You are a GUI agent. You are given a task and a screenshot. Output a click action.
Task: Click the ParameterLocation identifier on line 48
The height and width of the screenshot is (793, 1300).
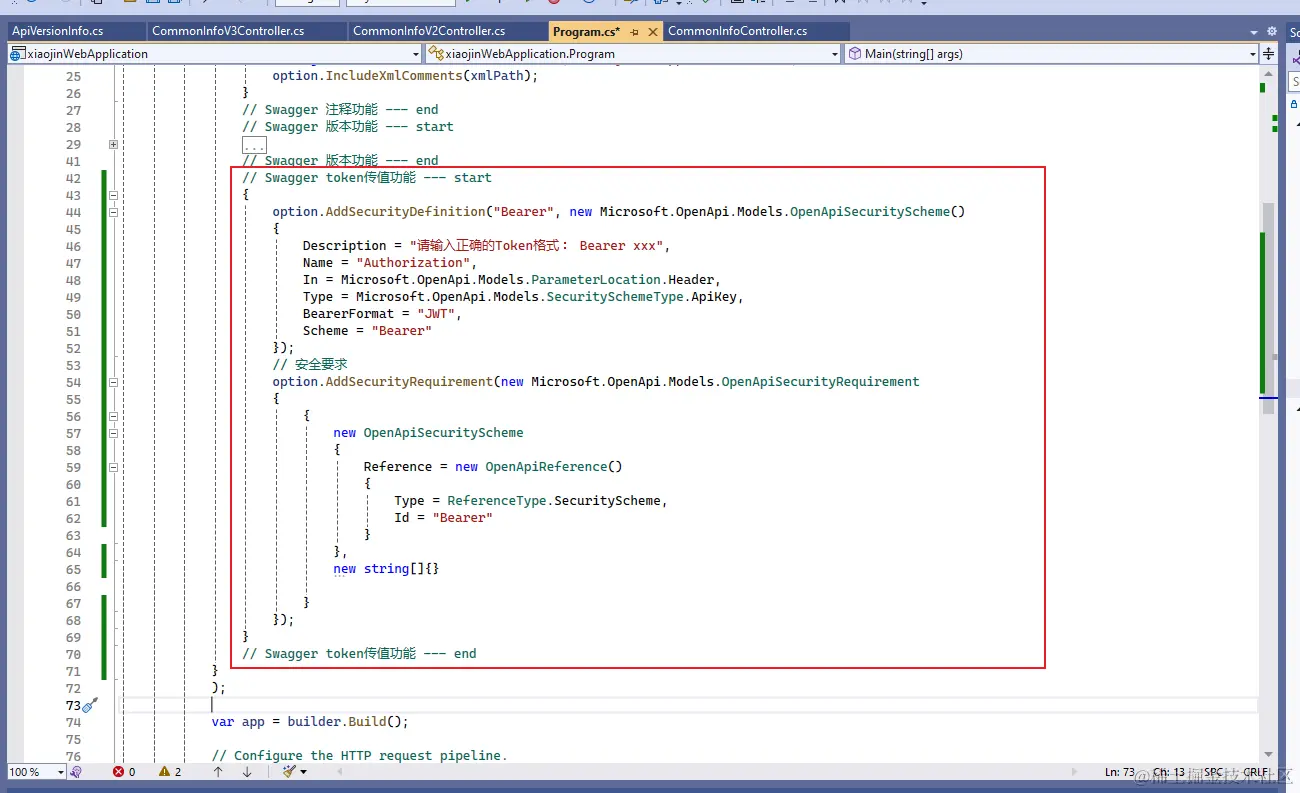coord(596,280)
